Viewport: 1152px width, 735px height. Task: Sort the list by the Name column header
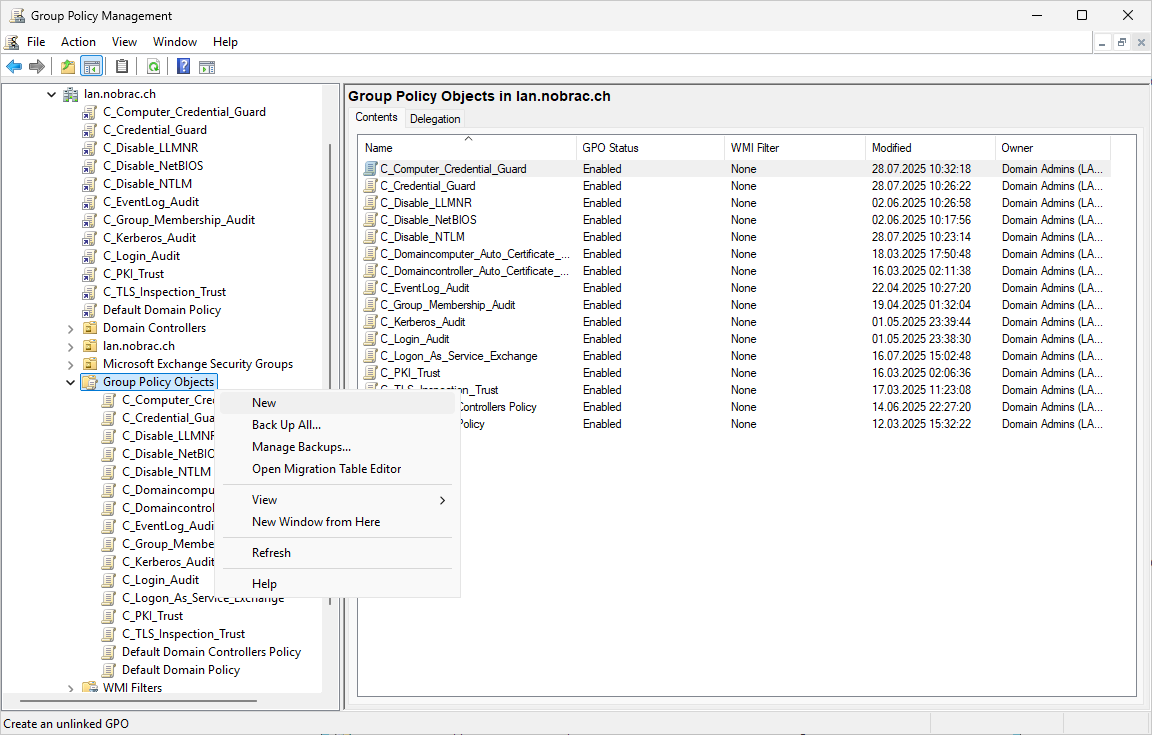(x=467, y=148)
